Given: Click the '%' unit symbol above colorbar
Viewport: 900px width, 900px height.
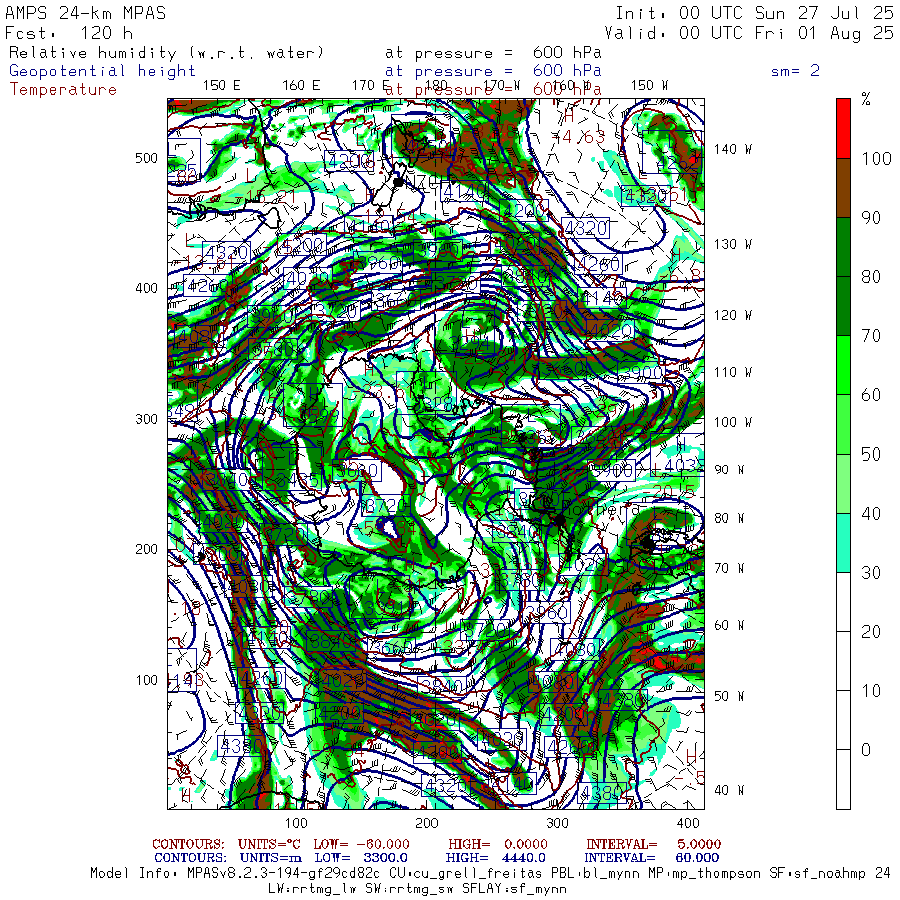Looking at the screenshot, I should pos(866,100).
